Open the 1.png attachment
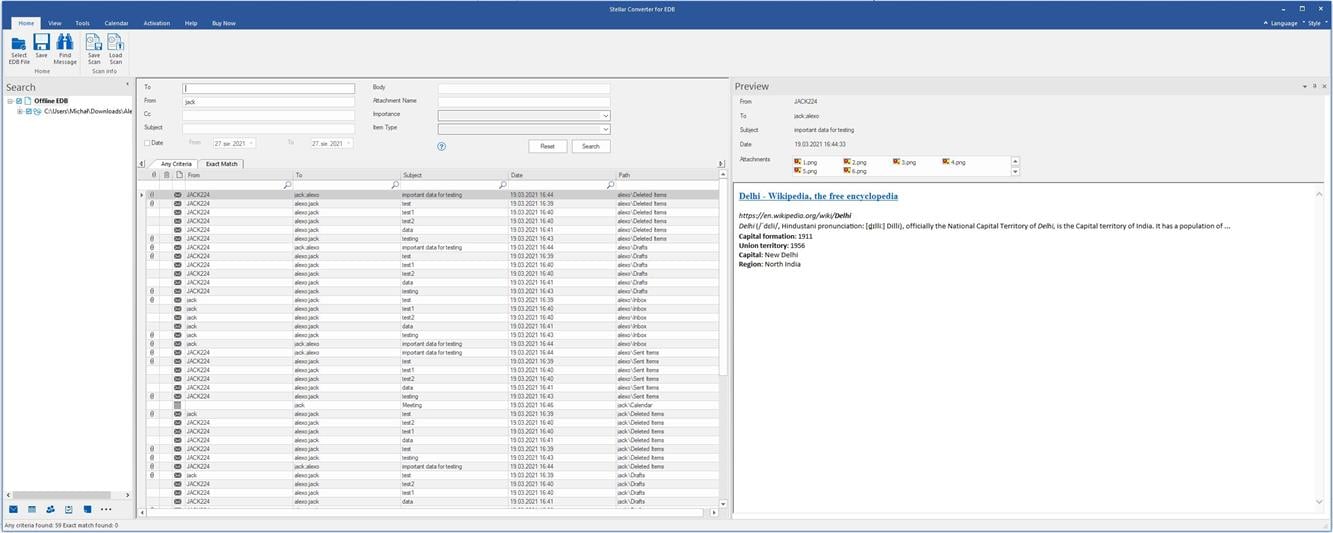Viewport: 1333px width, 533px height. pyautogui.click(x=807, y=161)
